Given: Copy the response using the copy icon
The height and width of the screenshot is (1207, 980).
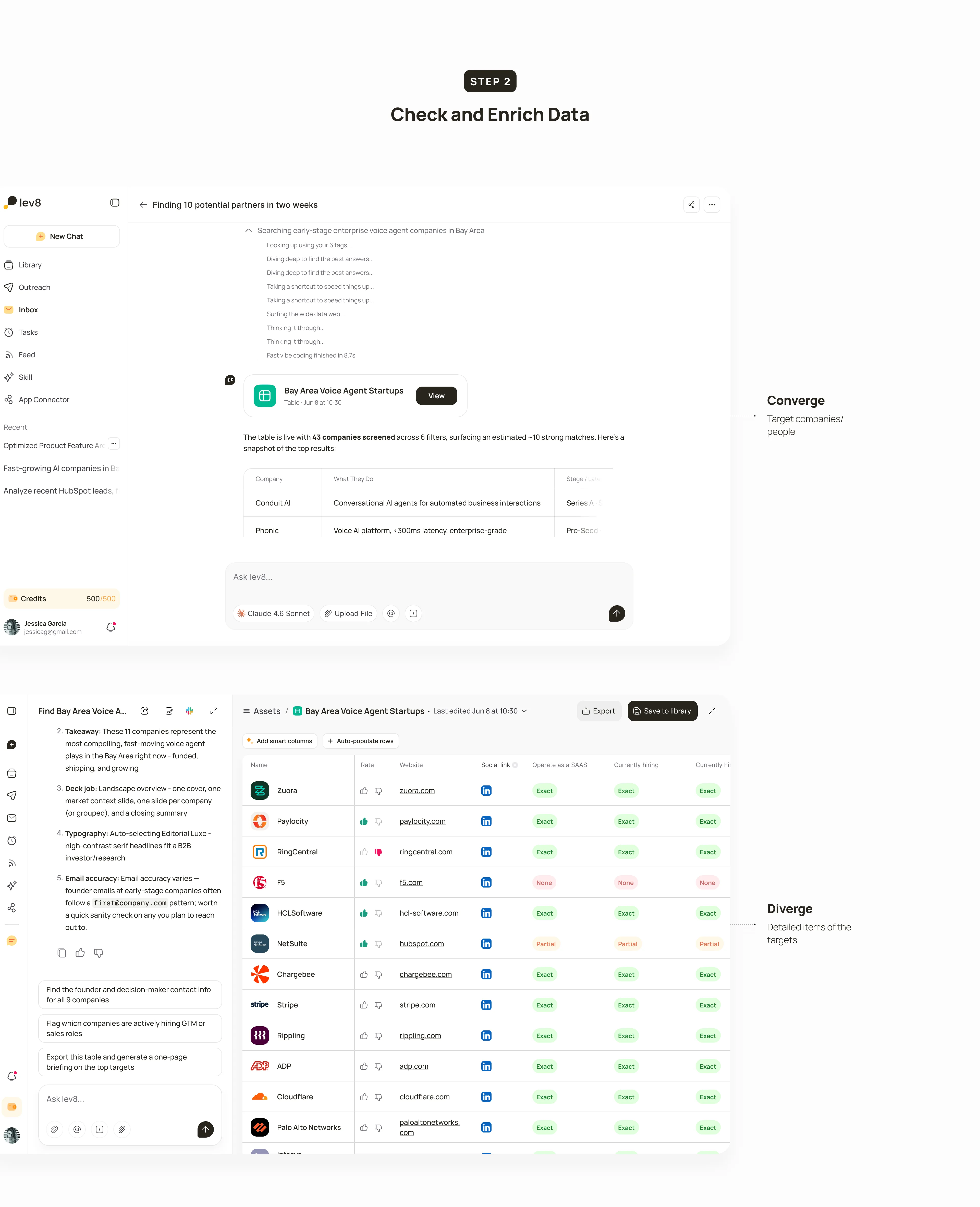Looking at the screenshot, I should coord(62,953).
